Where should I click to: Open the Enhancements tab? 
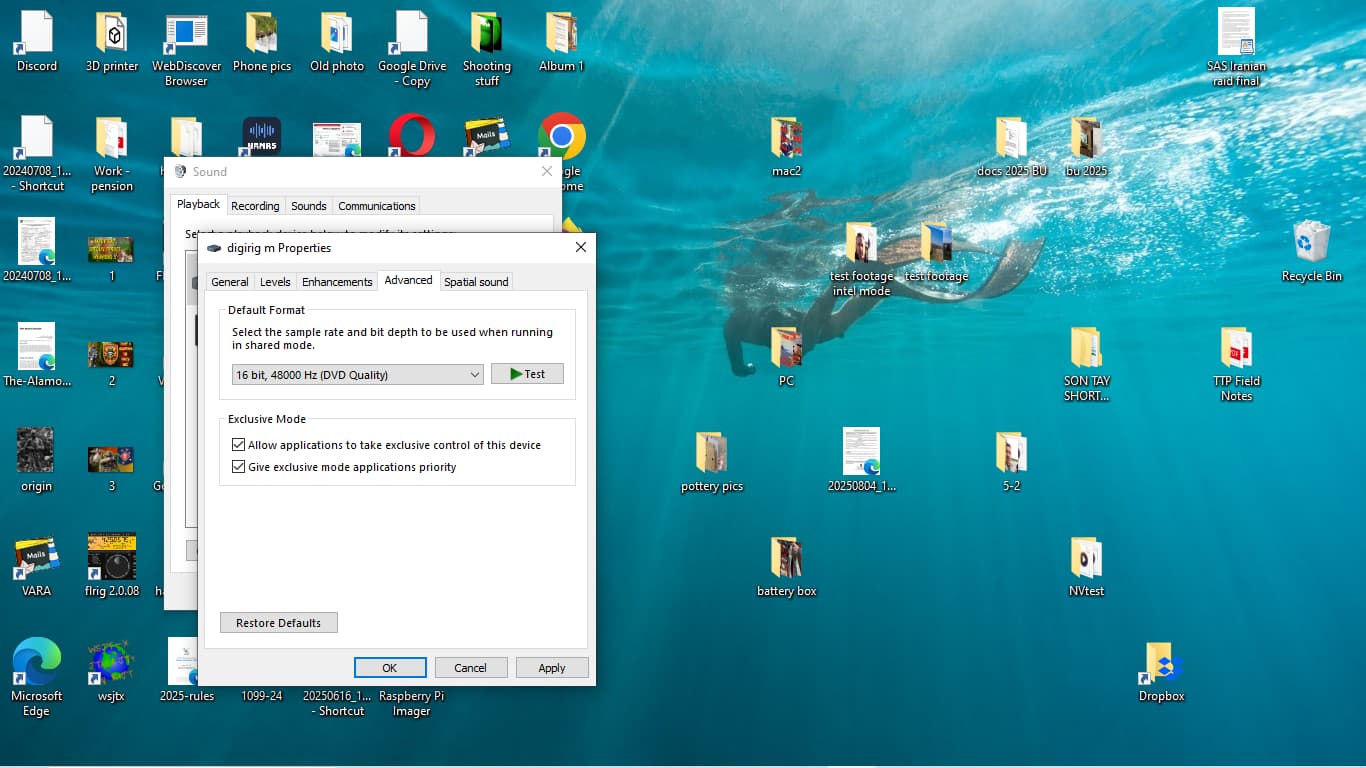click(x=337, y=282)
